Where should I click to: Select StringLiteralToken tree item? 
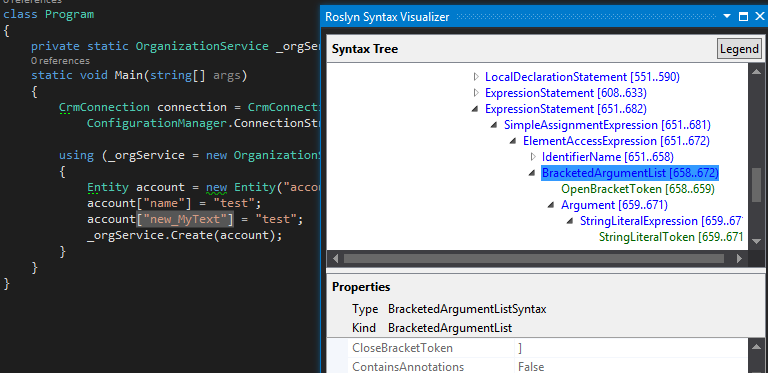[671, 237]
